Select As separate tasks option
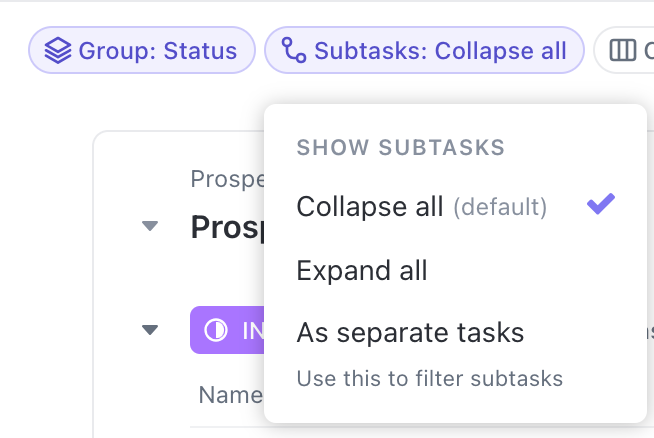Image resolution: width=654 pixels, height=438 pixels. (x=410, y=332)
